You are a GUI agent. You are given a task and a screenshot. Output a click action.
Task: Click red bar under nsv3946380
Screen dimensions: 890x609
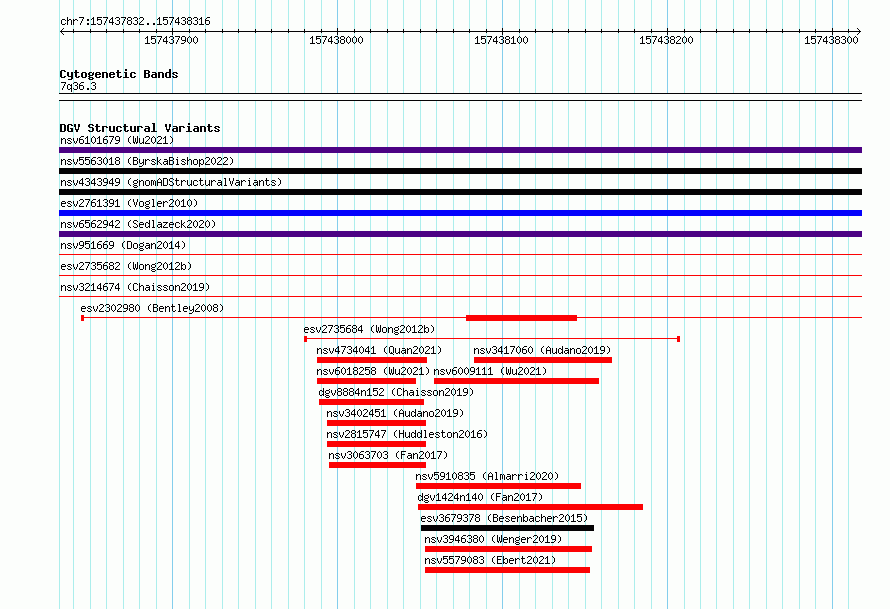coord(508,549)
